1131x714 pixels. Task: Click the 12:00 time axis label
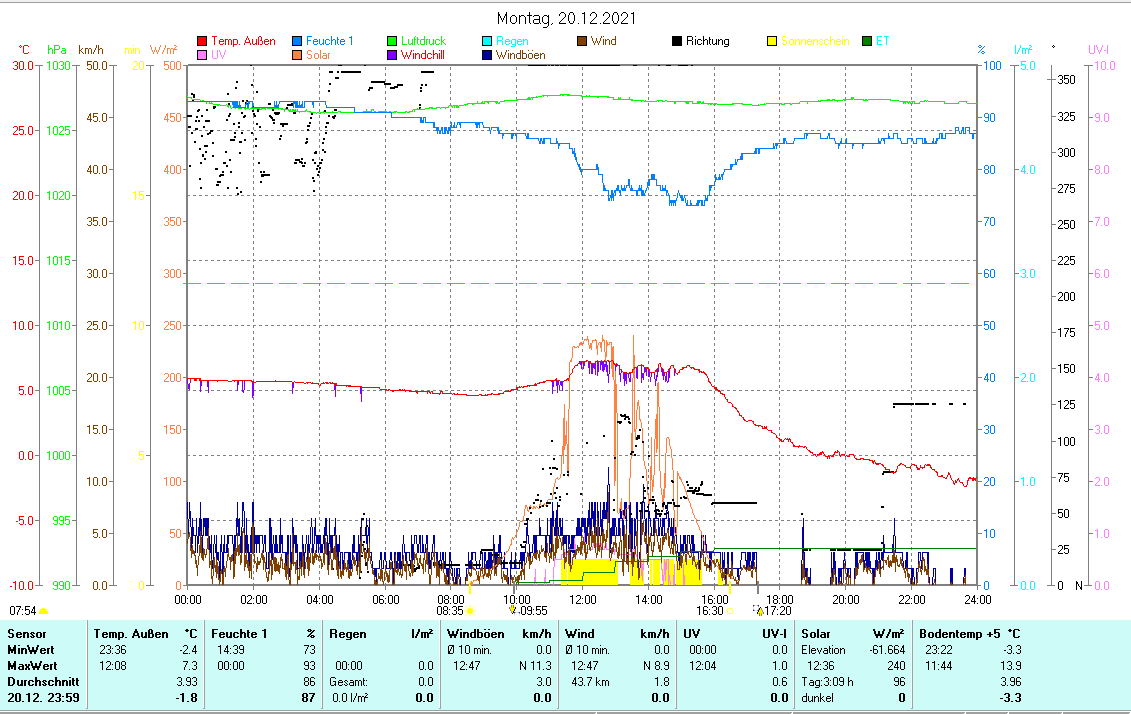[x=582, y=599]
